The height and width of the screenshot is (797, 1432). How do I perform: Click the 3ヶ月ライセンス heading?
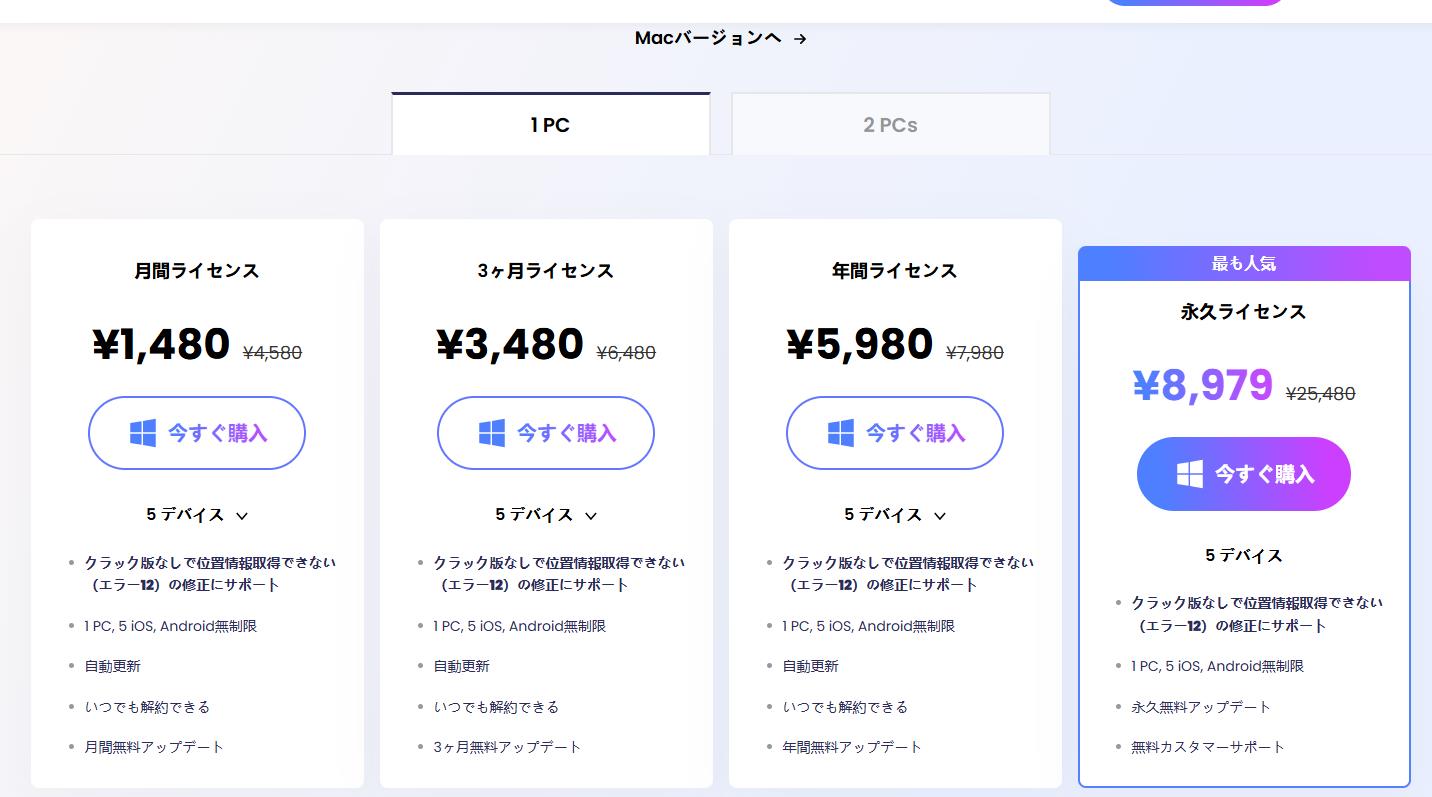click(x=546, y=271)
